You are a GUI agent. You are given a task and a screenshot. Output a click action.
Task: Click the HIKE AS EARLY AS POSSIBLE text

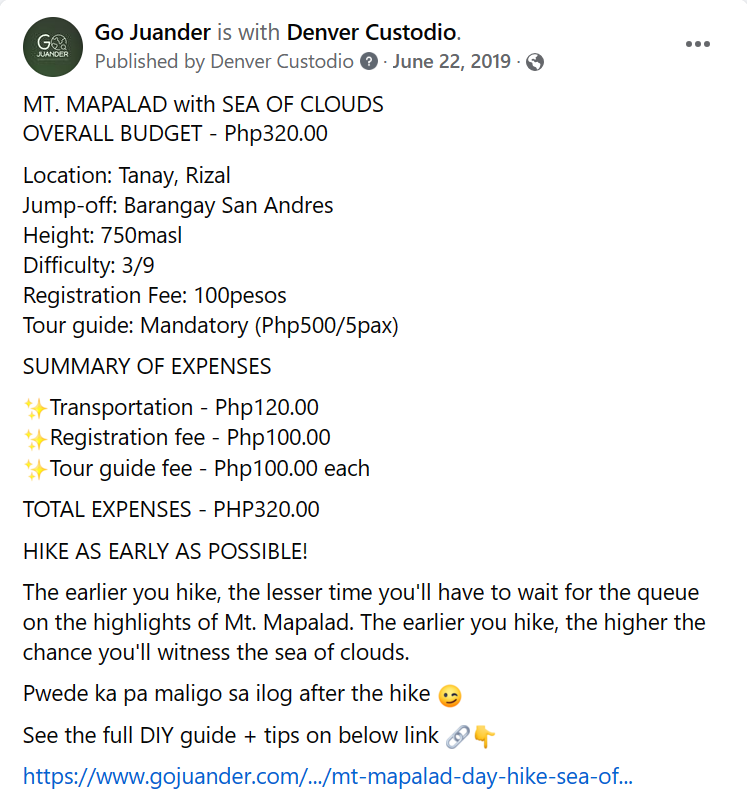165,551
